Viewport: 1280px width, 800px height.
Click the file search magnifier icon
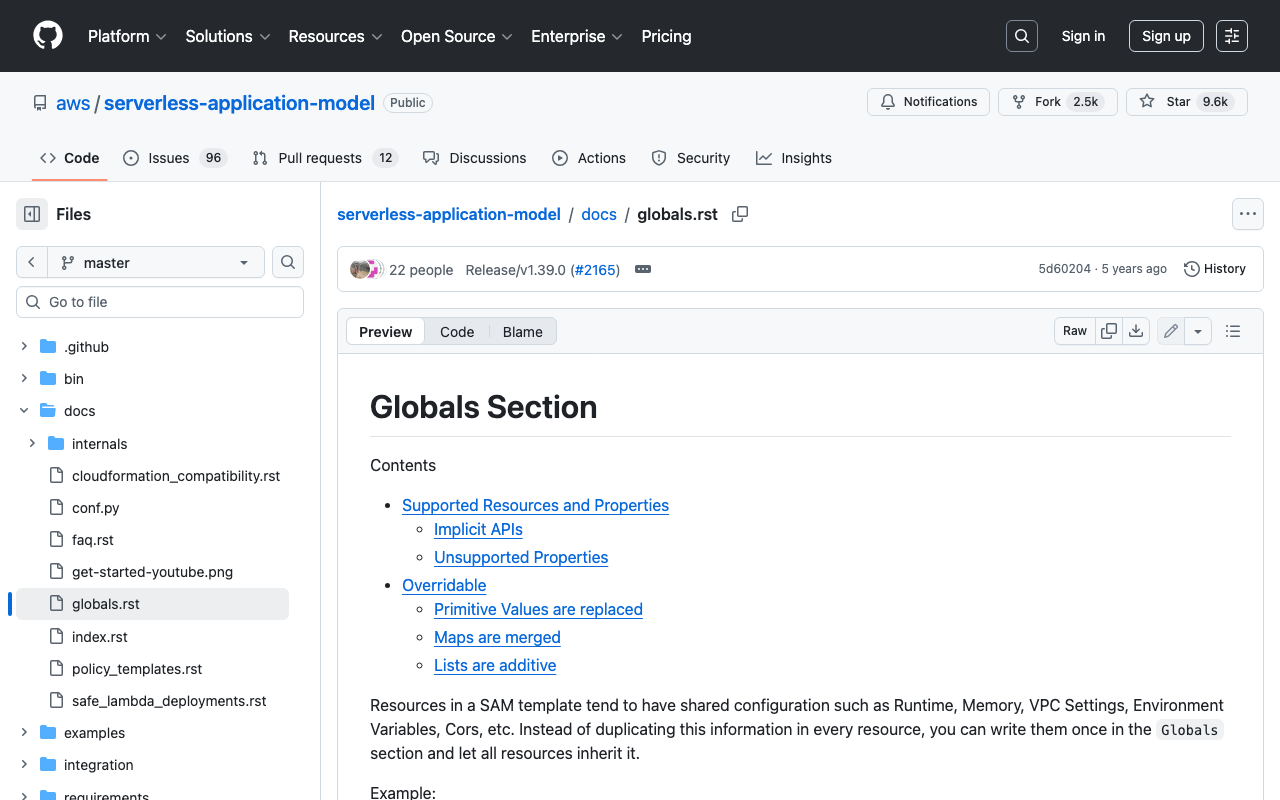coord(288,262)
